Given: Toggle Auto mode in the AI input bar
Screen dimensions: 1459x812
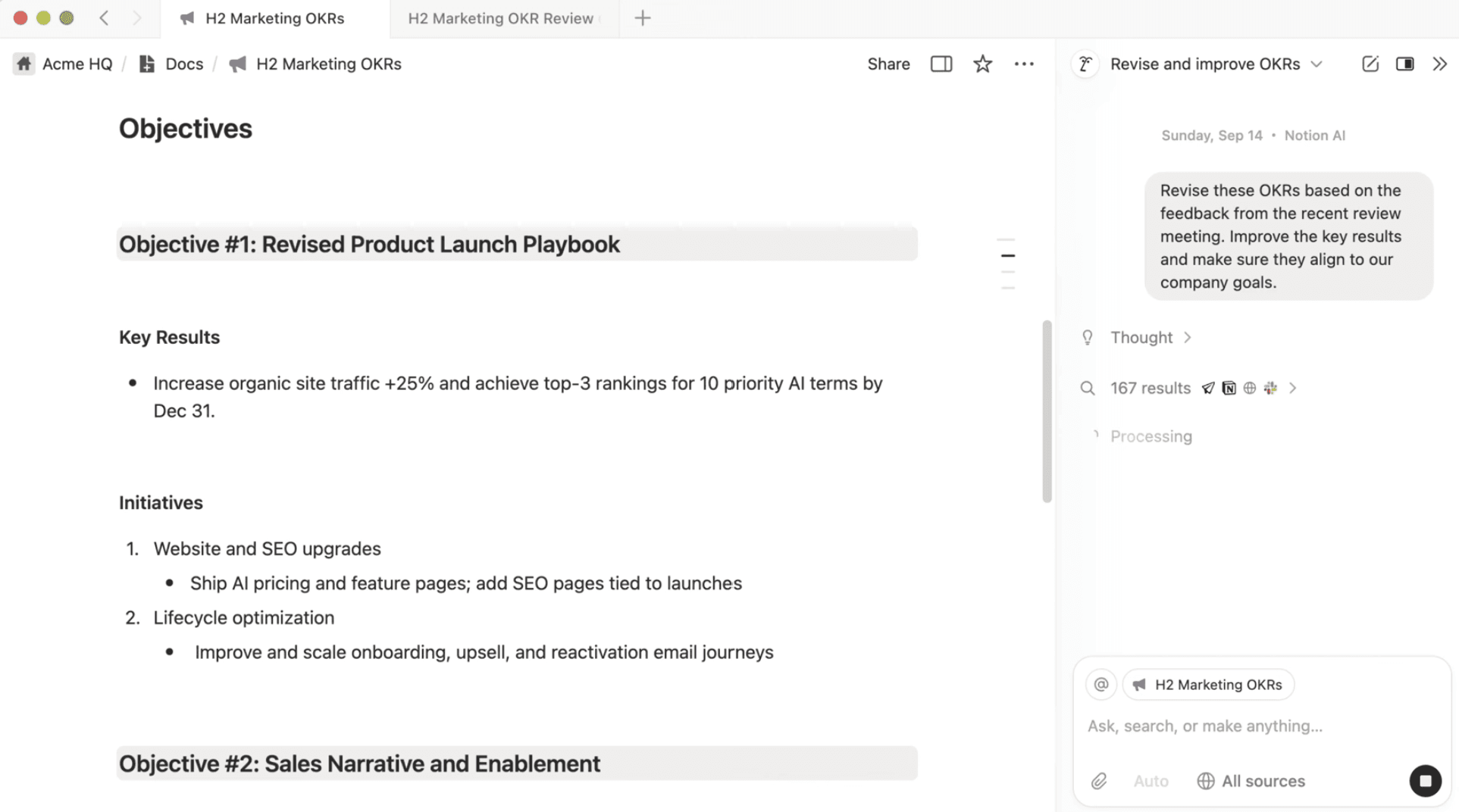Looking at the screenshot, I should click(x=1151, y=781).
